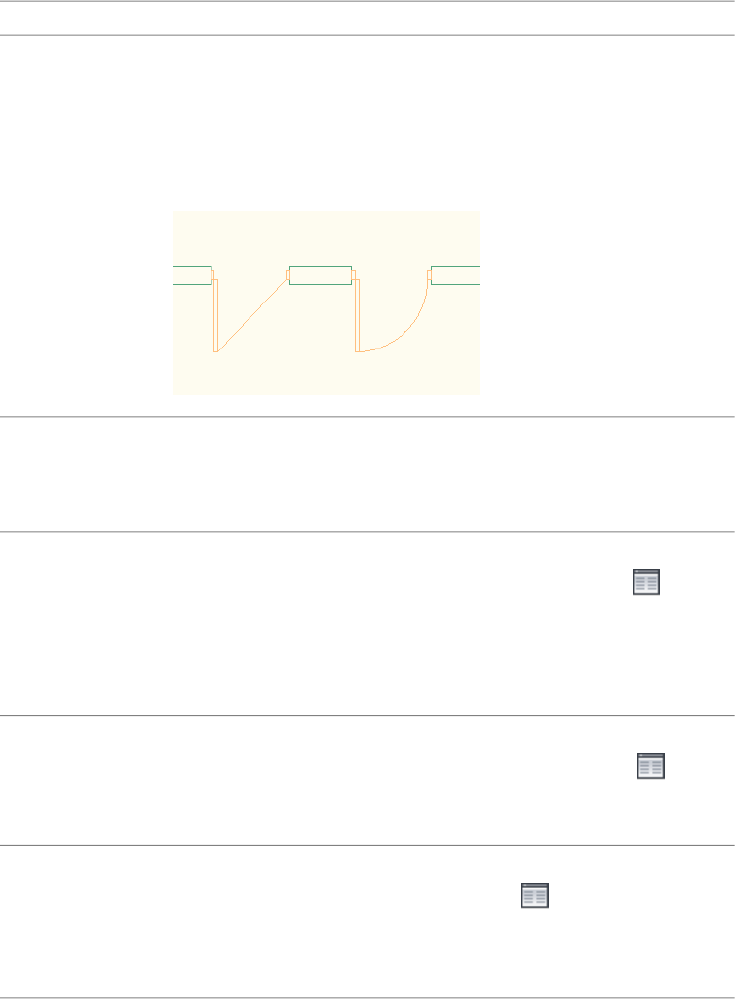The width and height of the screenshot is (735, 999).
Task: Select the left door's vertical panel
Action: [x=215, y=315]
